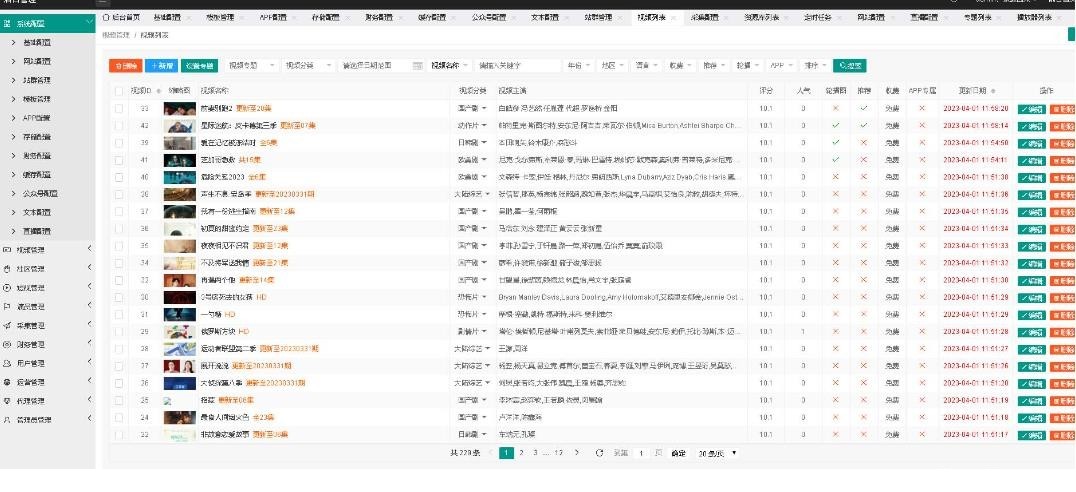The width and height of the screenshot is (1076, 492).
Task: Toggle carousel cross icon for row ID 33
Action: [x=835, y=108]
